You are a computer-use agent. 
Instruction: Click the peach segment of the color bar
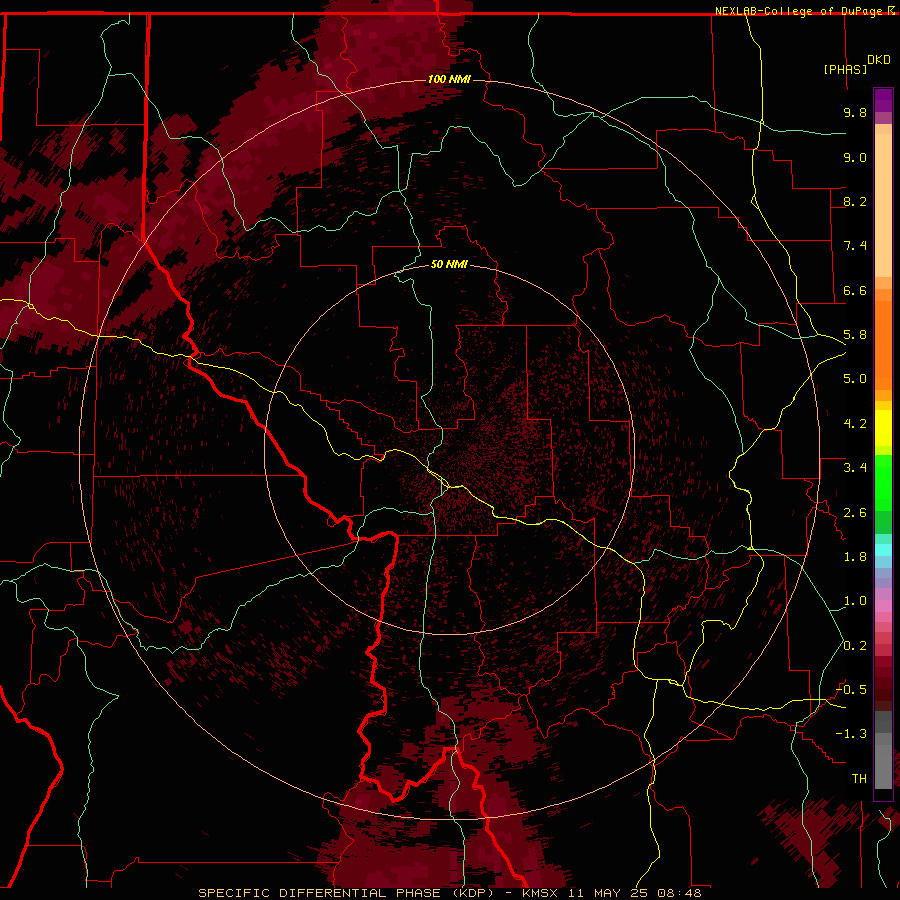[883, 205]
